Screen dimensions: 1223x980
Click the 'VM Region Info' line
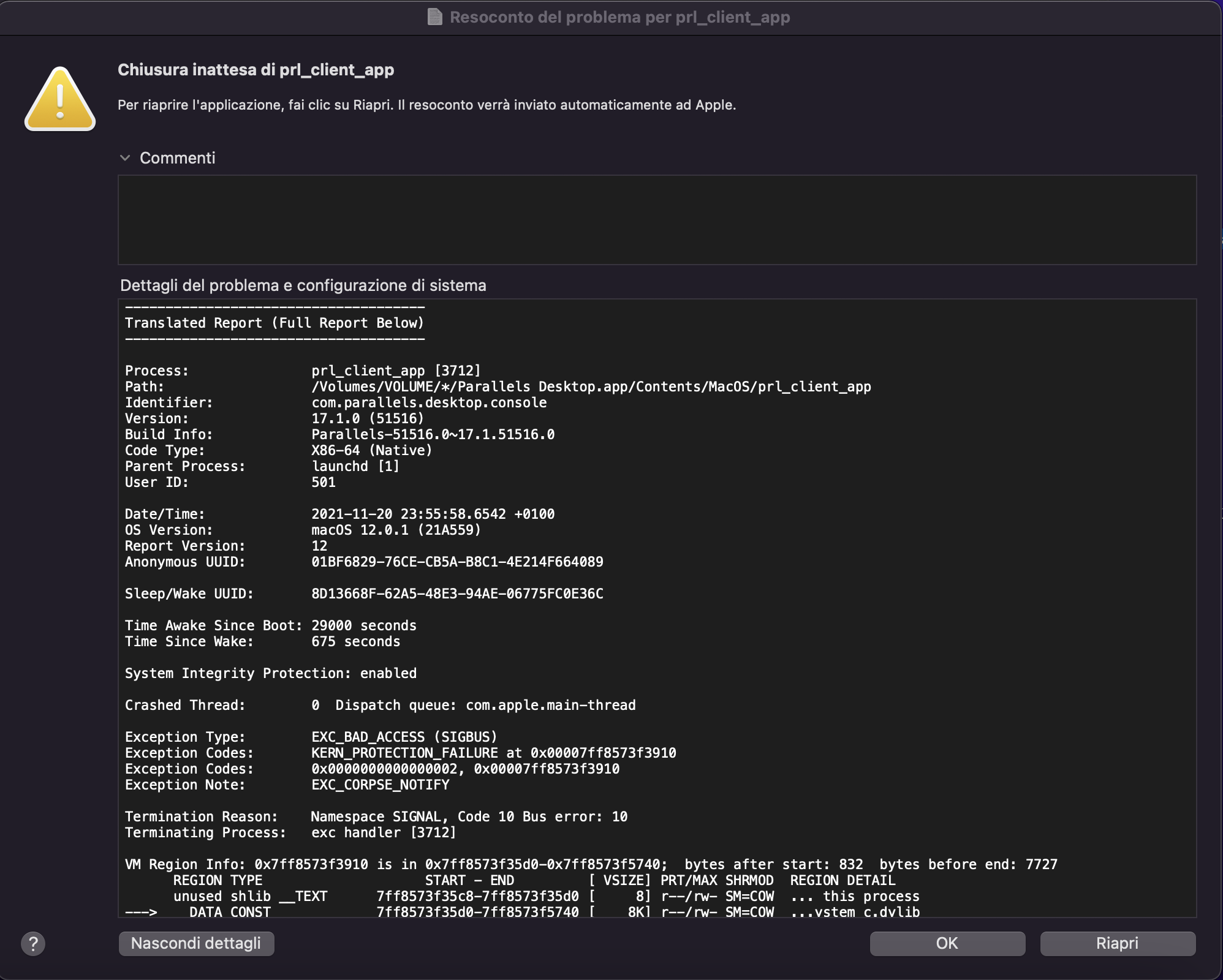click(x=591, y=864)
